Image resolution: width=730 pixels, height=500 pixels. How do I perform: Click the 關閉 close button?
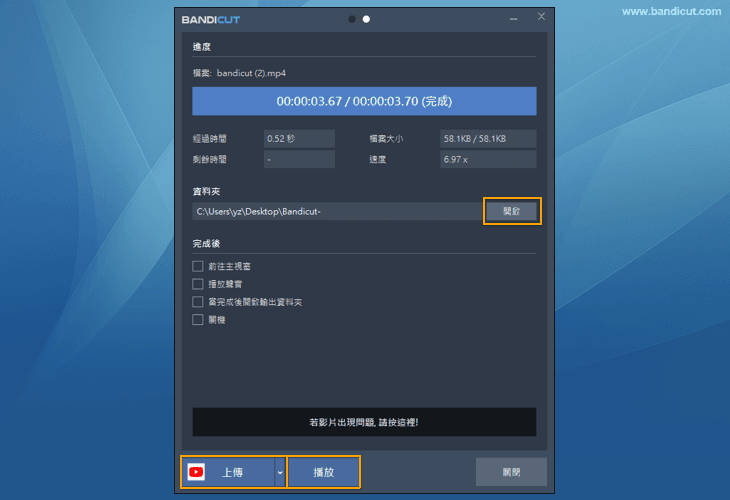tap(511, 472)
